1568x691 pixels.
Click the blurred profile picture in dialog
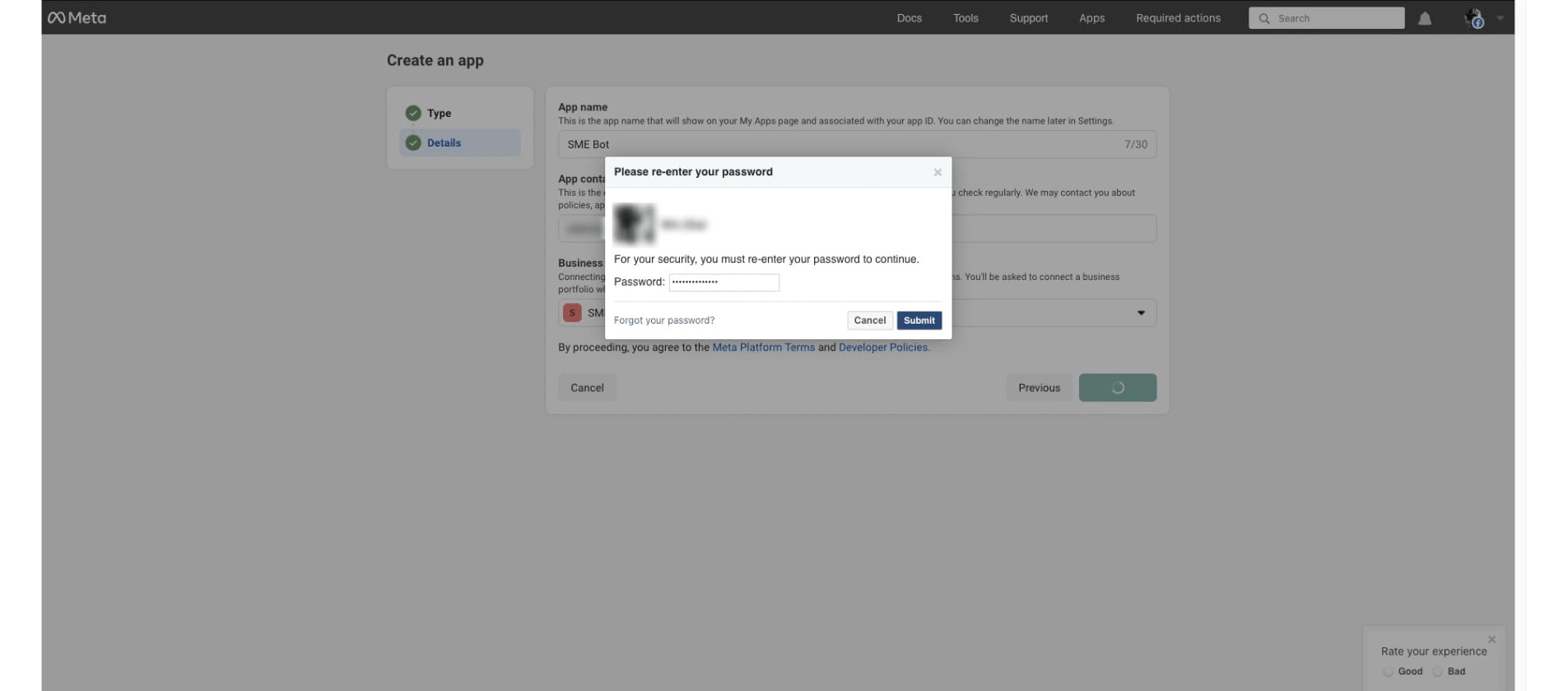tap(634, 224)
